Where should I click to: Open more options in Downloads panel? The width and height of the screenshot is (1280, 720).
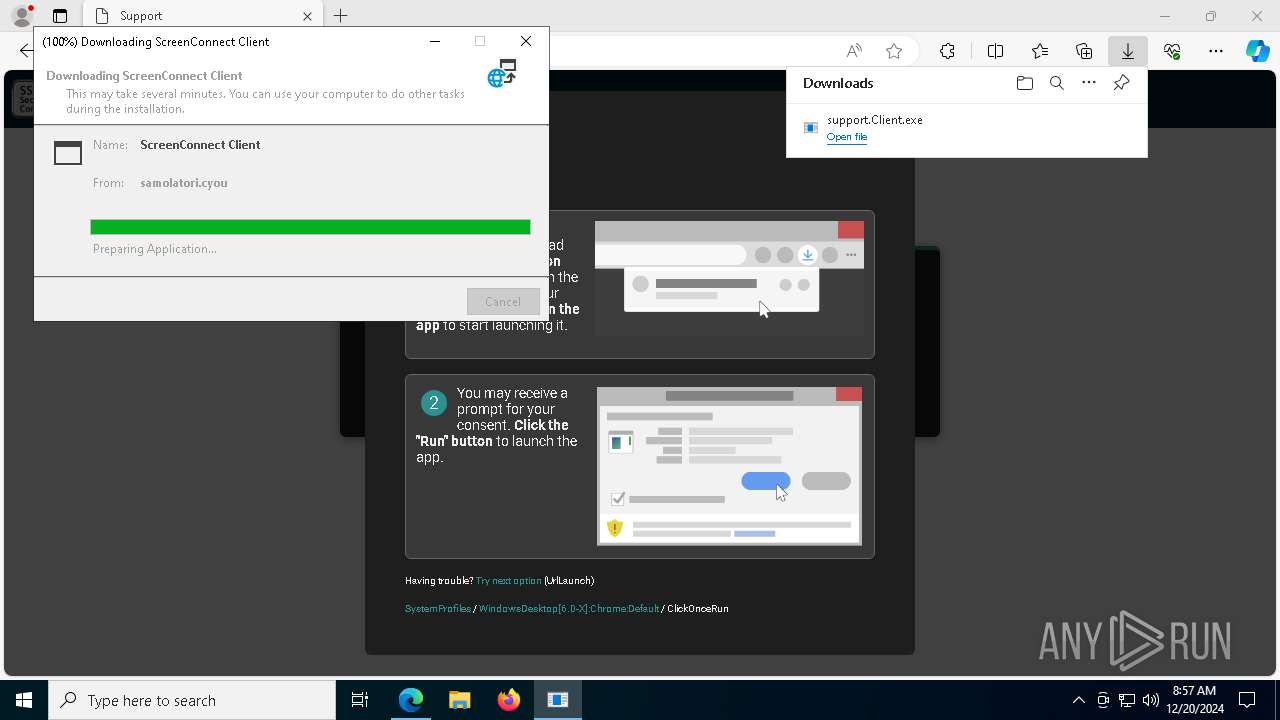(x=1089, y=83)
